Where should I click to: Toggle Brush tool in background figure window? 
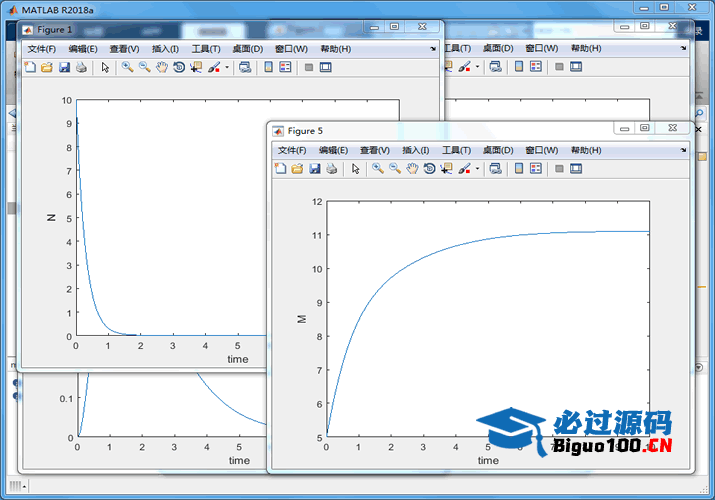point(464,67)
